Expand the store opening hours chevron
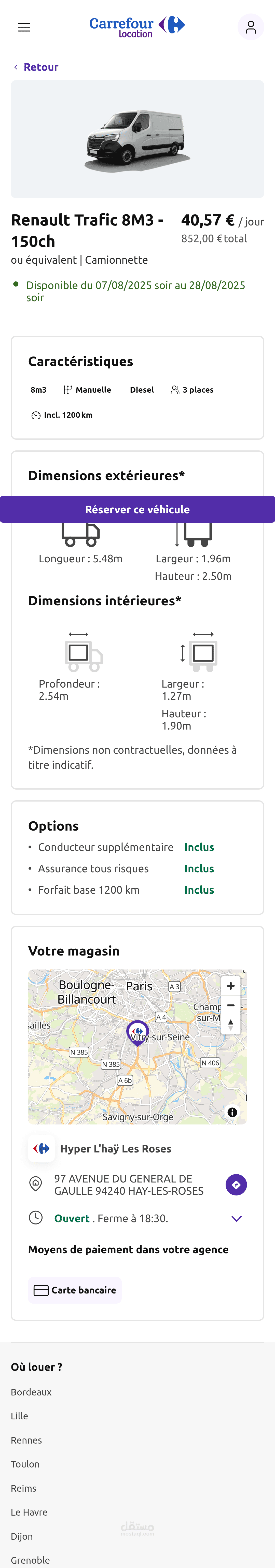Viewport: 275px width, 1568px height. tap(237, 1218)
